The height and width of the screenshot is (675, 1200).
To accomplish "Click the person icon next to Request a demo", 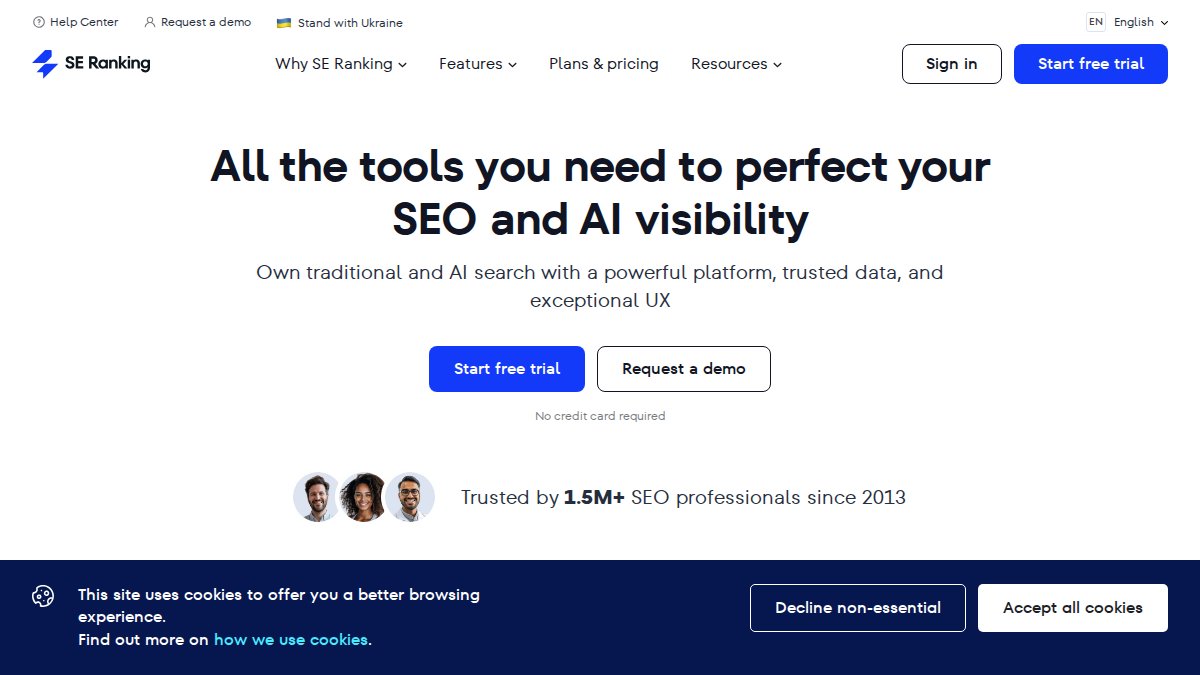I will coord(148,22).
